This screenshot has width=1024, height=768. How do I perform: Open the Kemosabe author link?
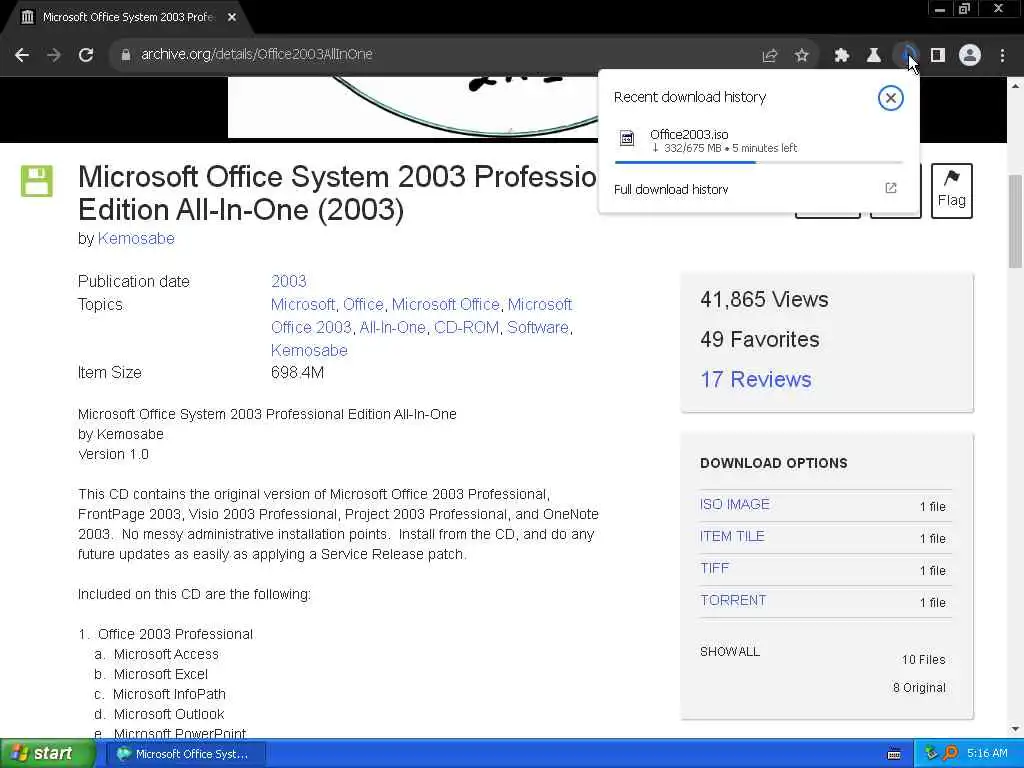(x=136, y=238)
